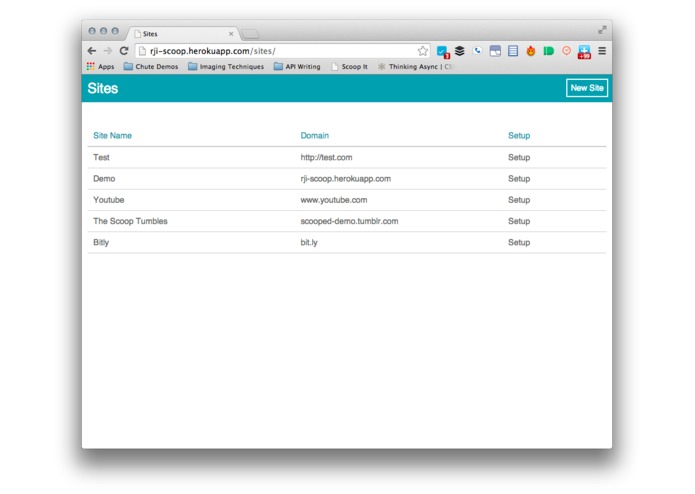Open Setup for the Test site
The image size is (695, 494).
point(519,157)
